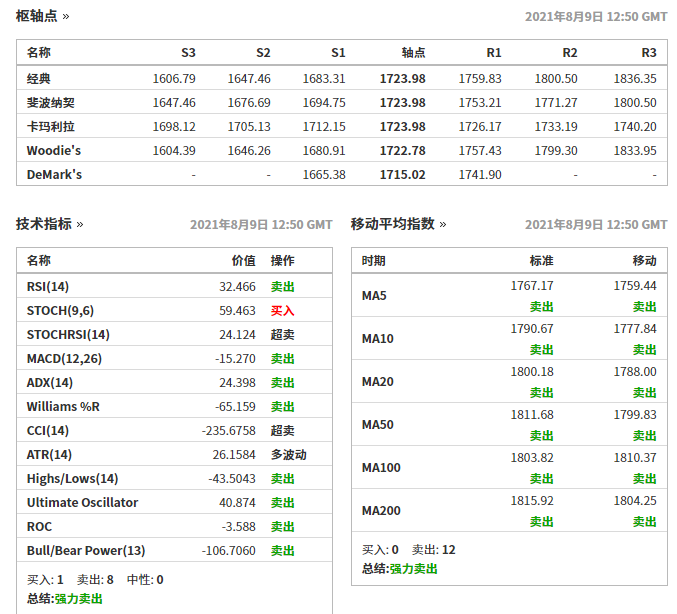The width and height of the screenshot is (677, 614).
Task: Click Camarilla S1 value 1712.15
Action: click(x=324, y=127)
